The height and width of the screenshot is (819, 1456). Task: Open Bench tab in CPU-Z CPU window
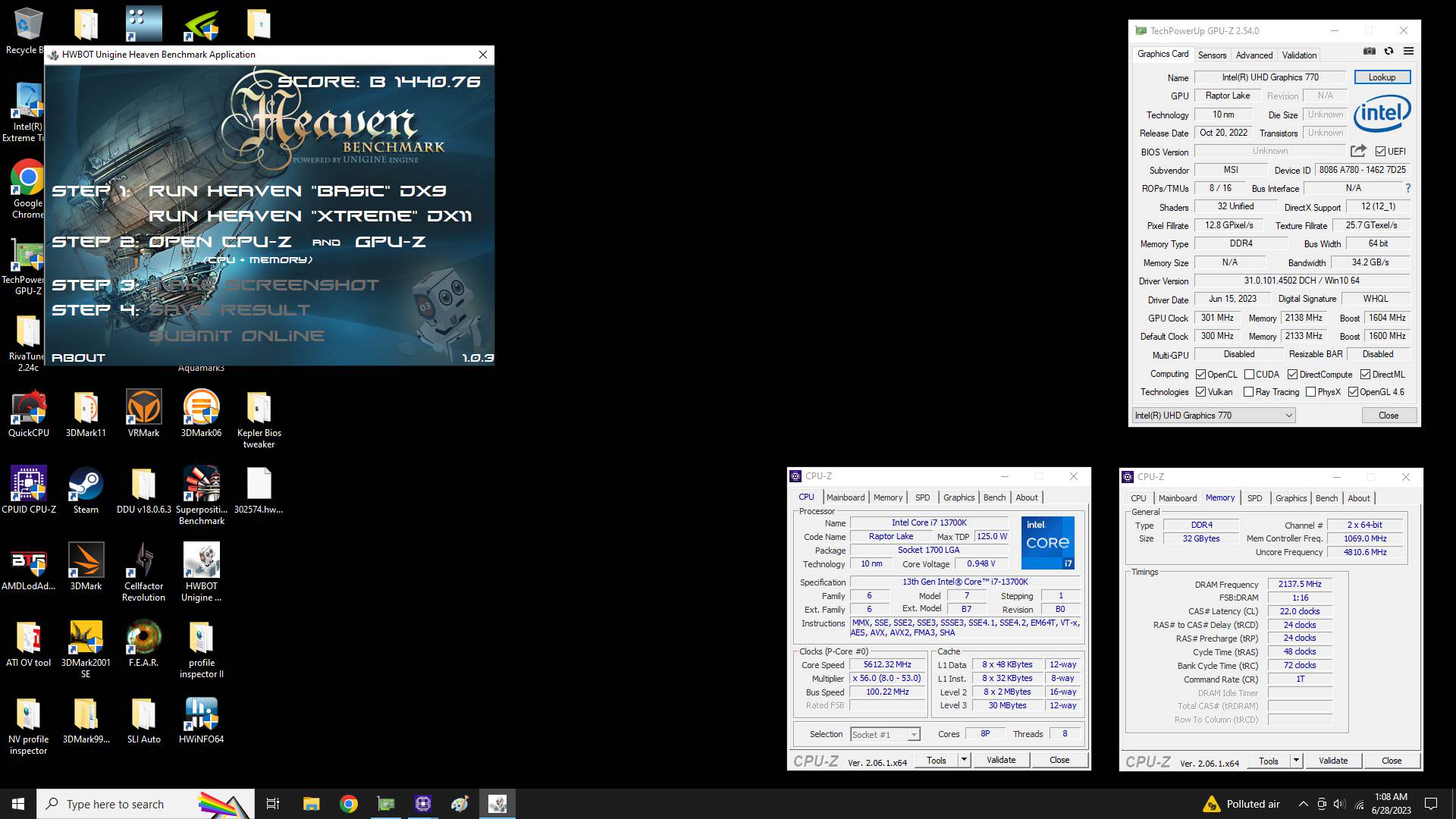[994, 497]
